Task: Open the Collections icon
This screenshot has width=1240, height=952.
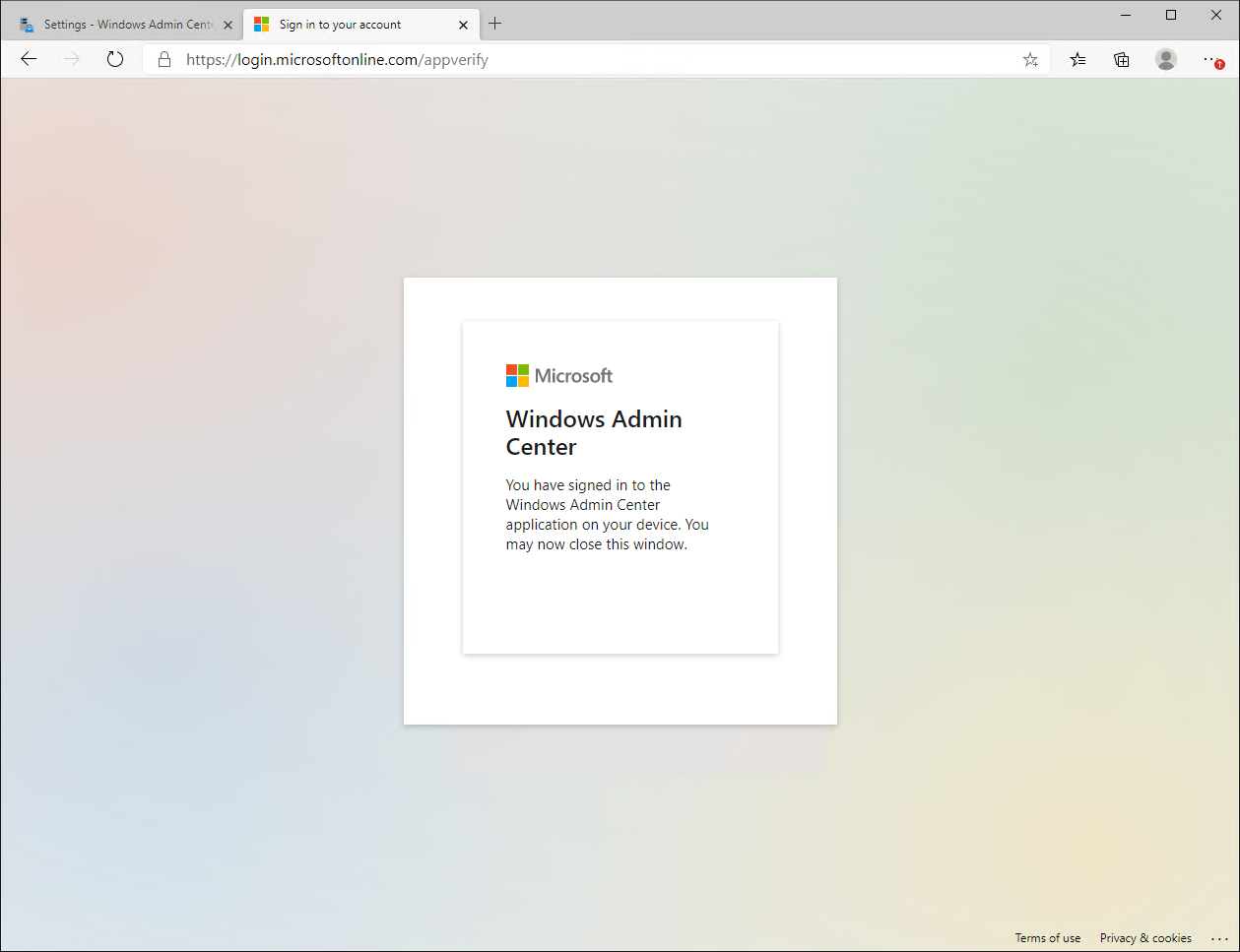Action: (x=1122, y=60)
